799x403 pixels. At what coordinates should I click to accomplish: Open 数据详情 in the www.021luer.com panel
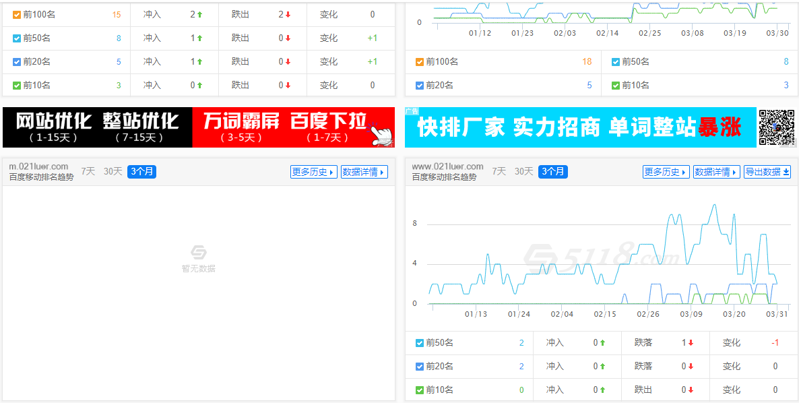coord(716,172)
